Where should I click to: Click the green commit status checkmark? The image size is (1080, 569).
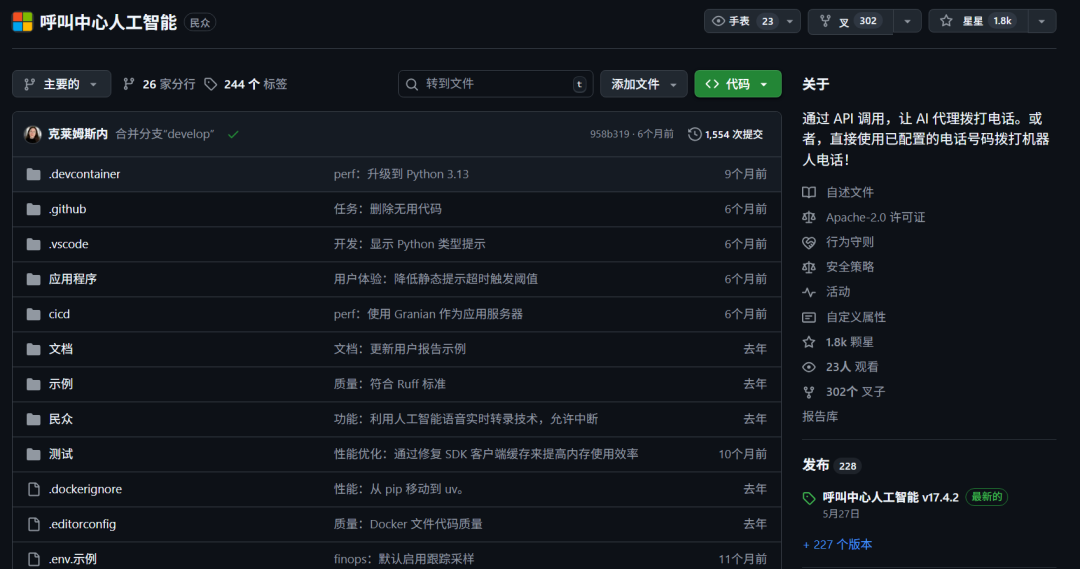click(x=233, y=134)
